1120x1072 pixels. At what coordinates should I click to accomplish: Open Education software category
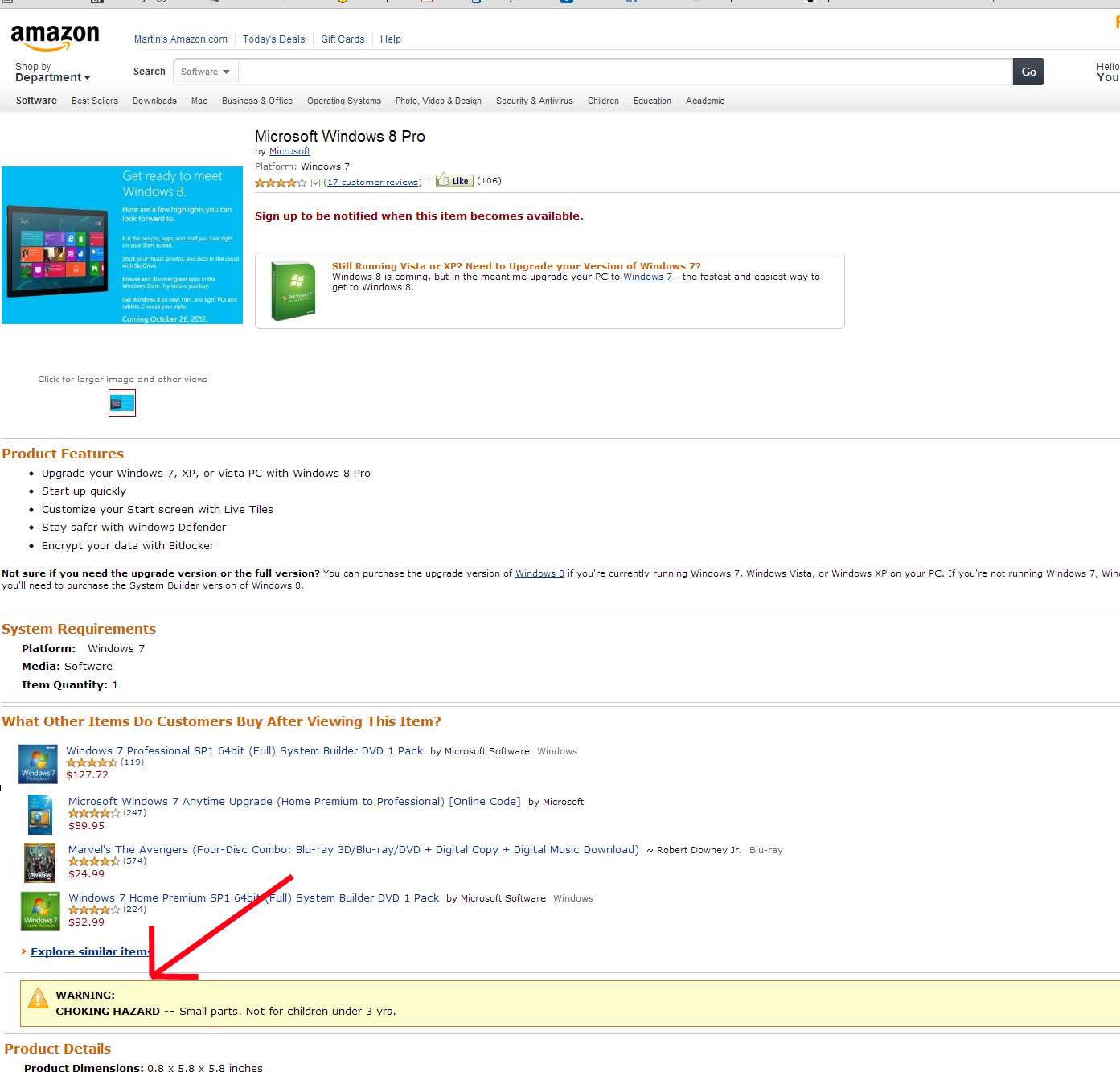[652, 101]
